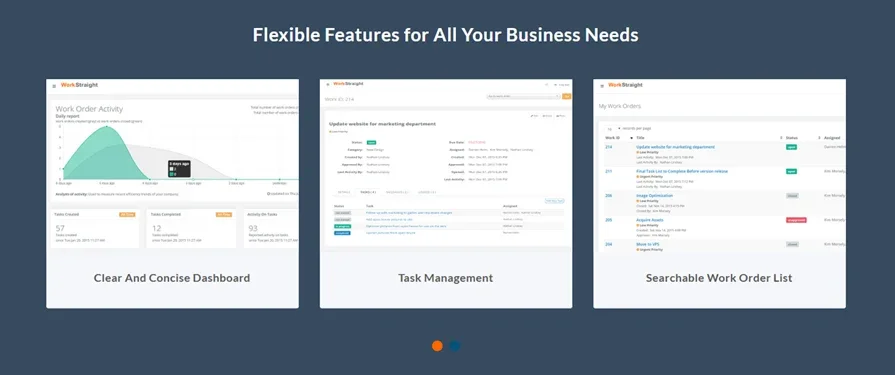
Task: Click the Flexible Features for All heading
Action: coord(446,35)
